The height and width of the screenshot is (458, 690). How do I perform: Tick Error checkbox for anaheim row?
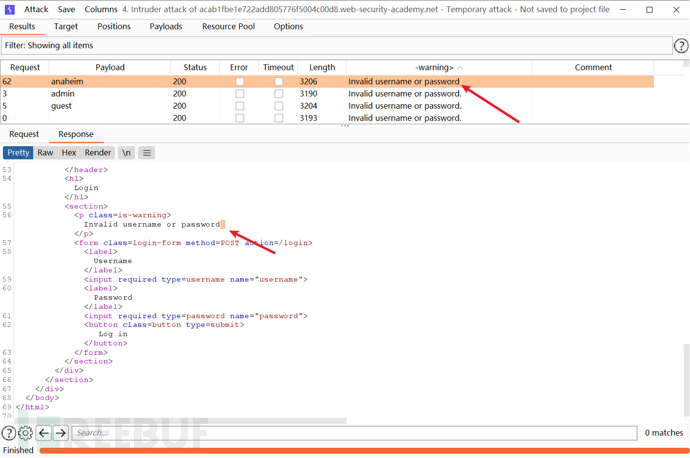pyautogui.click(x=239, y=82)
